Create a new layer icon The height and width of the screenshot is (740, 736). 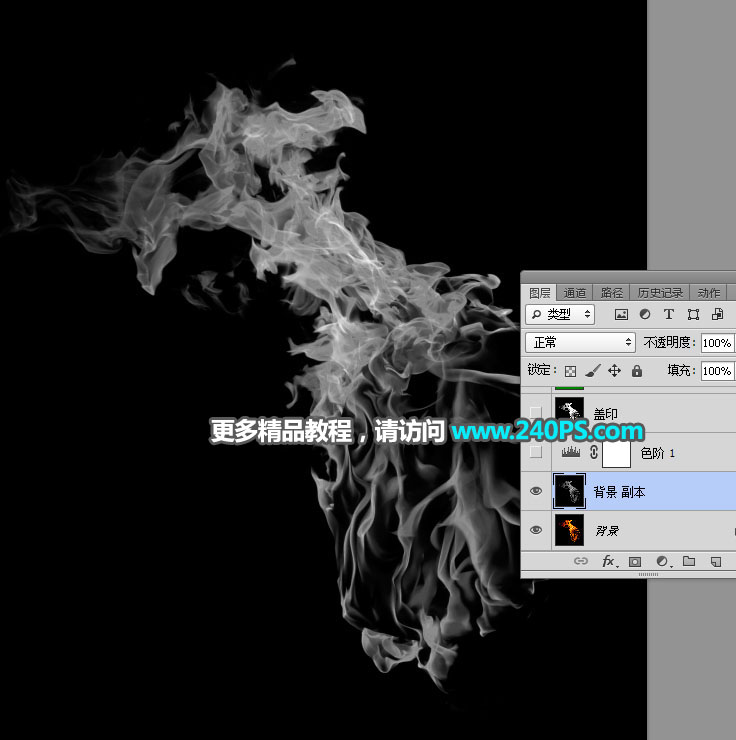(x=716, y=562)
